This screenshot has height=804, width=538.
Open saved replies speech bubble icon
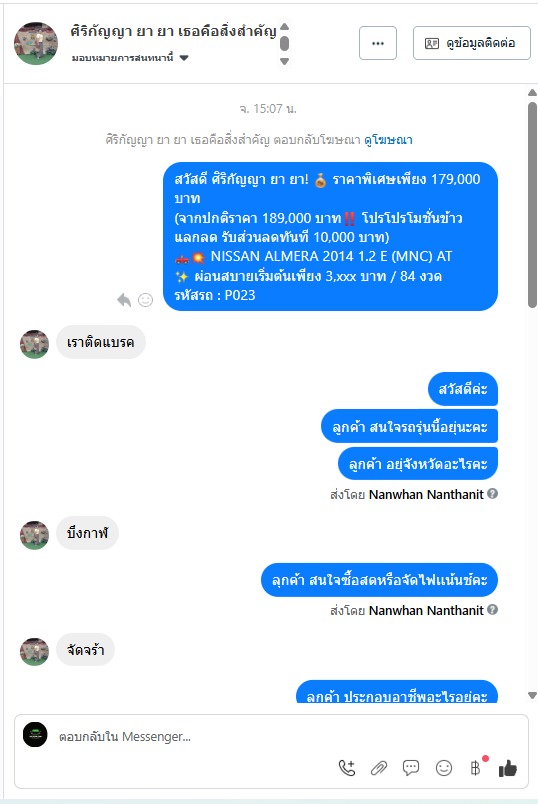coord(411,768)
